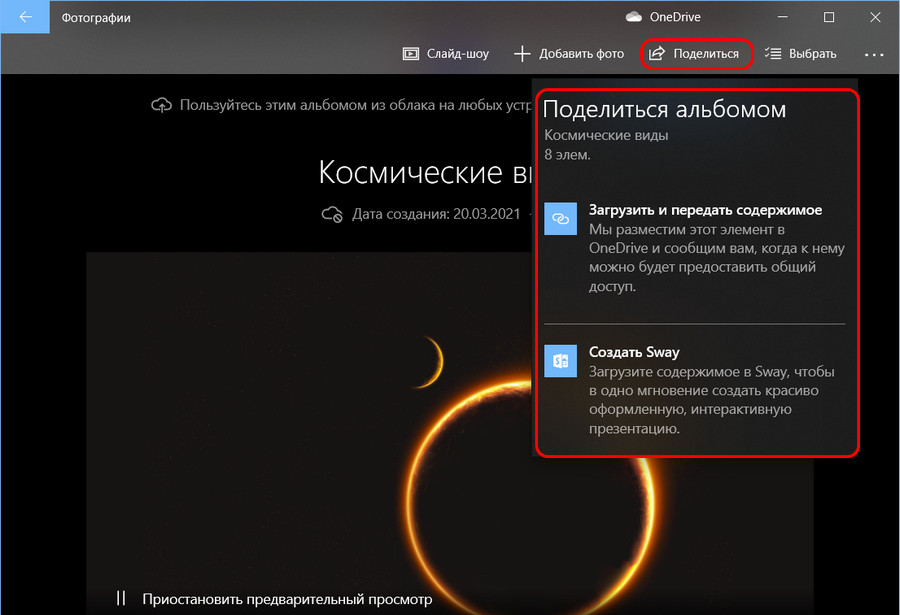Image resolution: width=900 pixels, height=615 pixels.
Task: Minimize the Фотографии window
Action: tap(783, 17)
